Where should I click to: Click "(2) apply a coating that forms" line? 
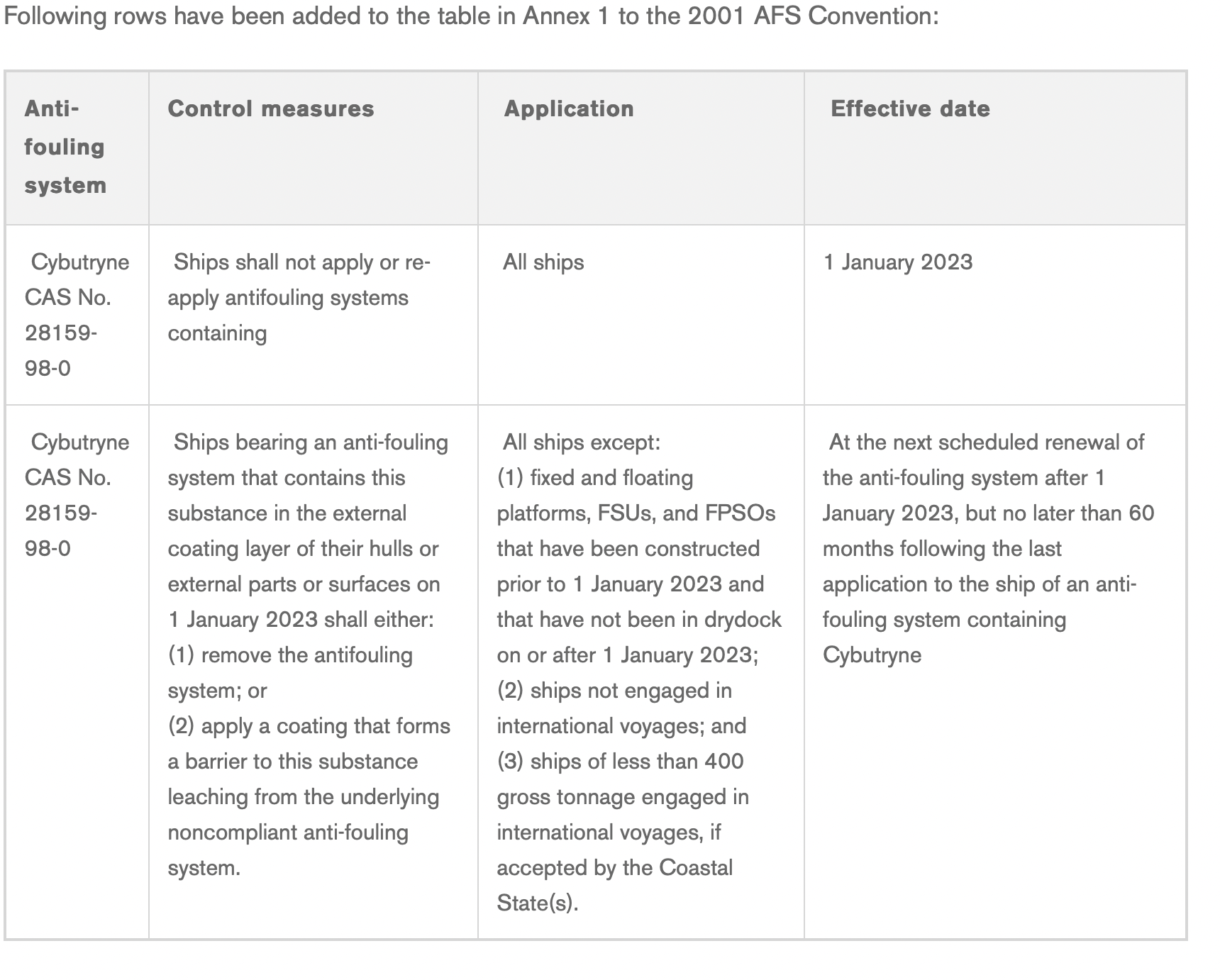(x=309, y=725)
